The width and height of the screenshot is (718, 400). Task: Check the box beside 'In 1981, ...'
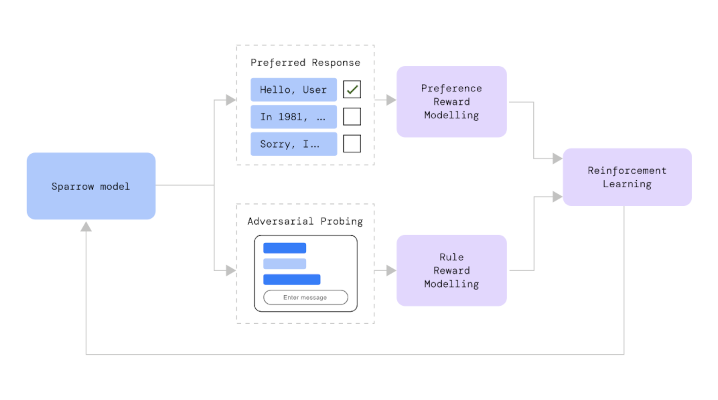click(352, 117)
